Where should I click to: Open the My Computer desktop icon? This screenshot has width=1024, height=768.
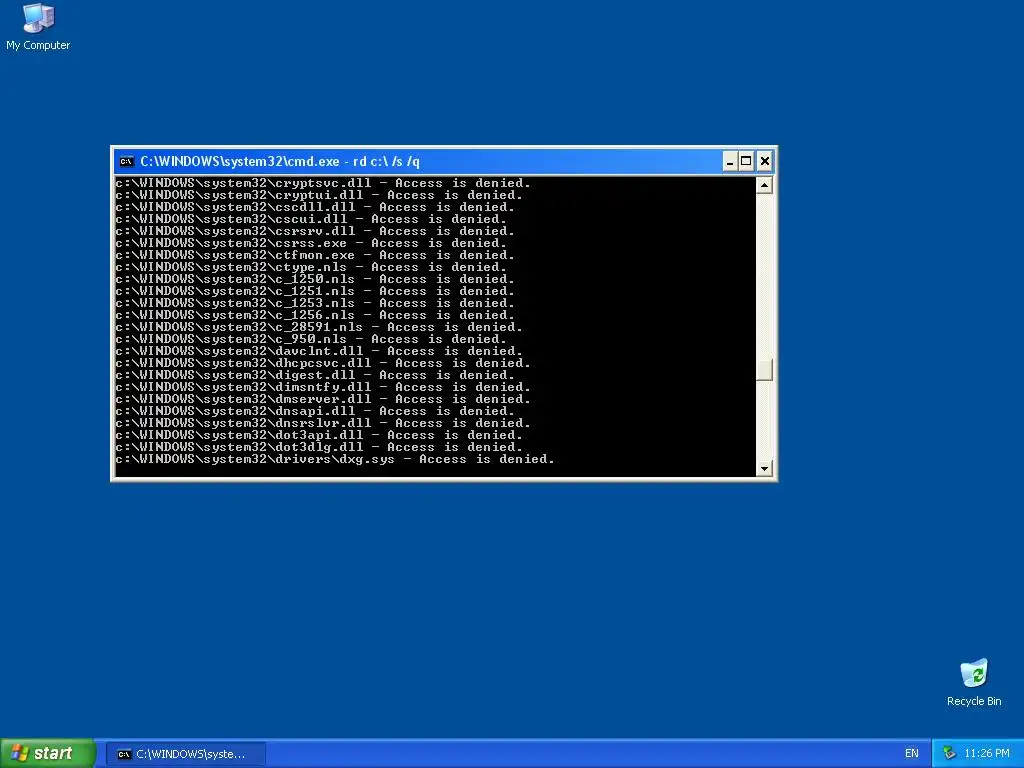(x=38, y=27)
